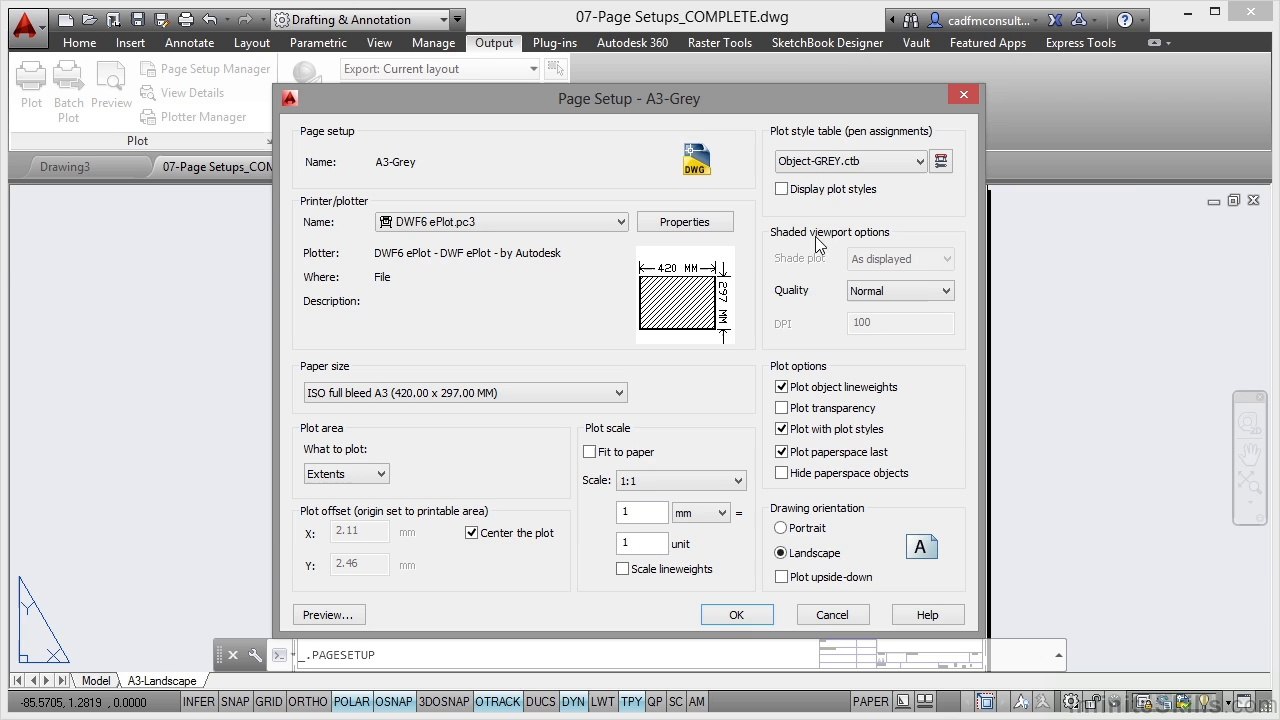Uncheck Plot with plot styles
Viewport: 1280px width, 720px height.
click(x=782, y=429)
